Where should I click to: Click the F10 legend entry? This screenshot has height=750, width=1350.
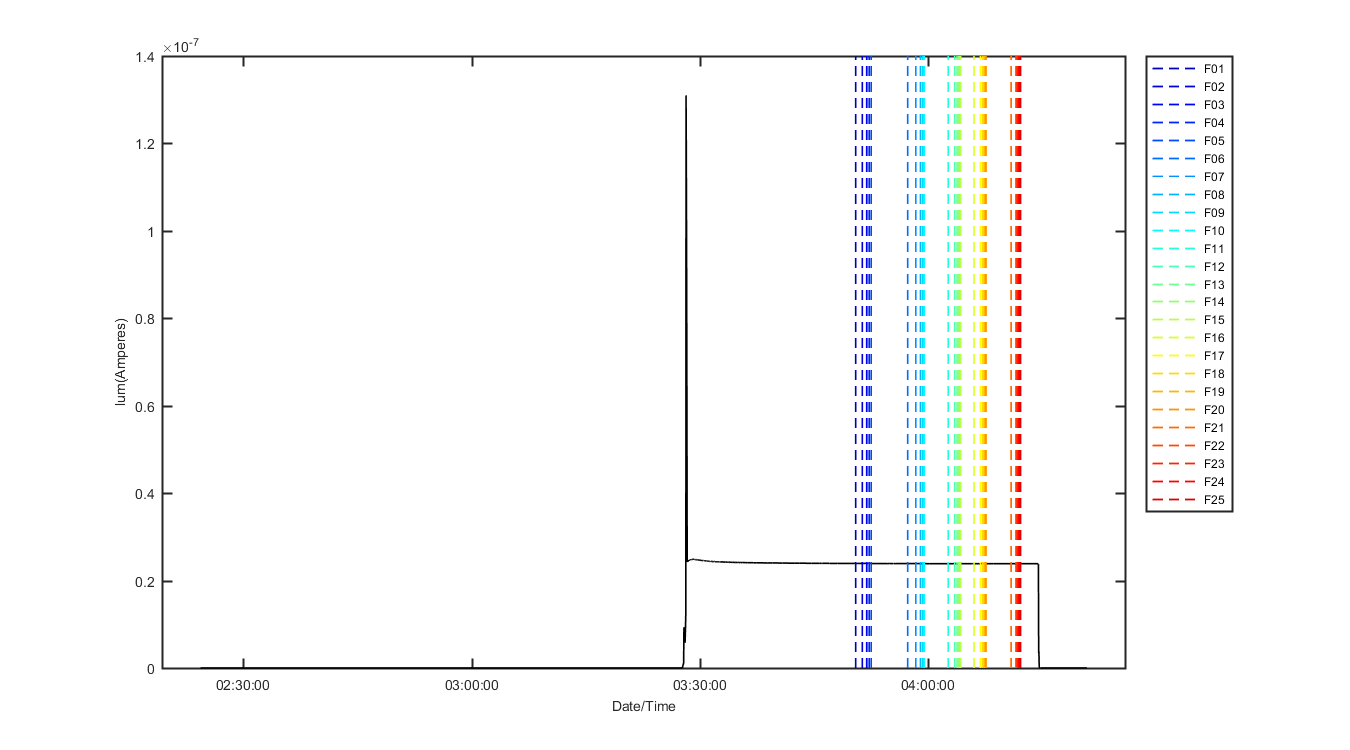(x=1189, y=231)
